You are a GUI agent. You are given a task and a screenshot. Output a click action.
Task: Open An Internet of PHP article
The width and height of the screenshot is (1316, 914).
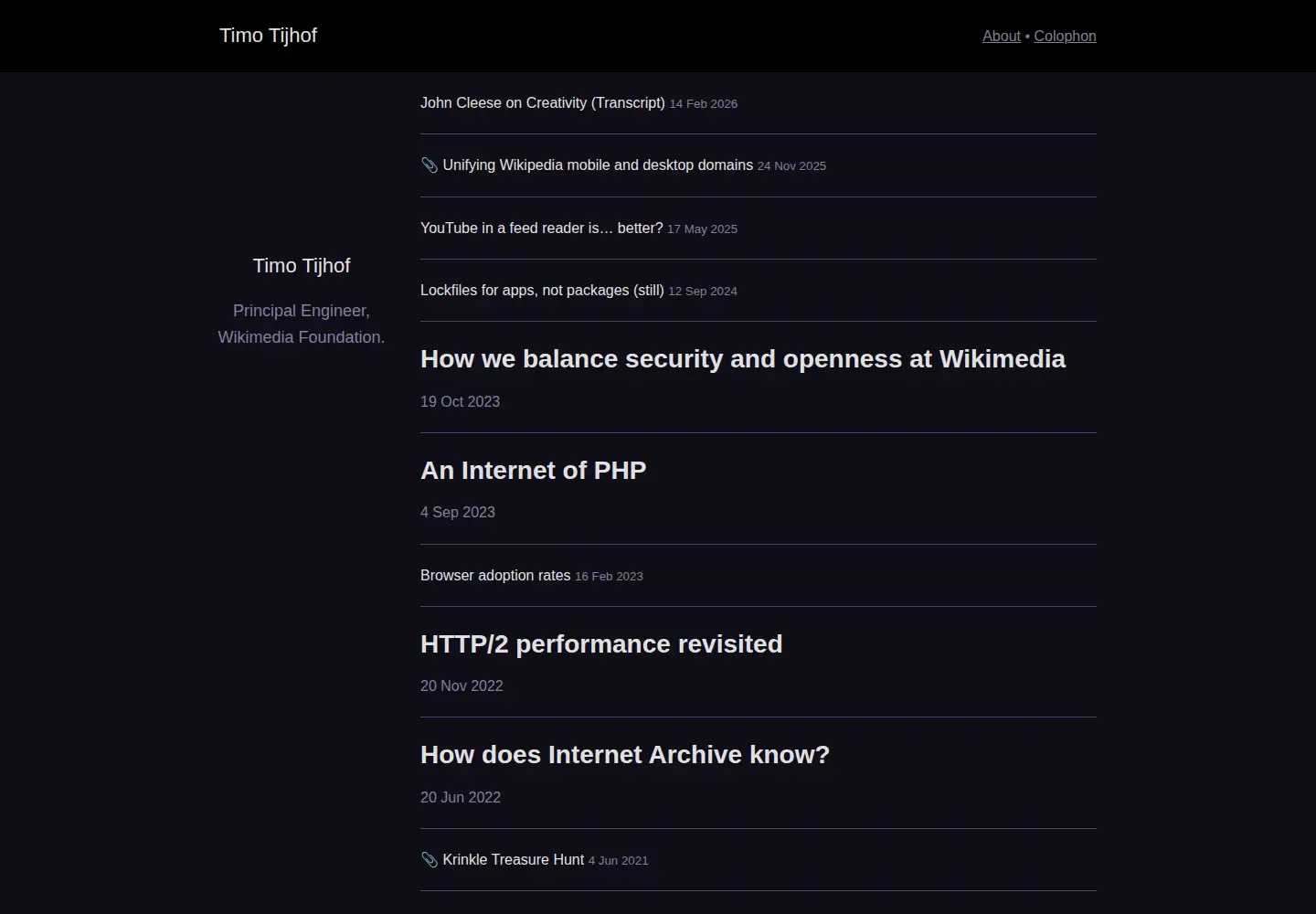(533, 470)
